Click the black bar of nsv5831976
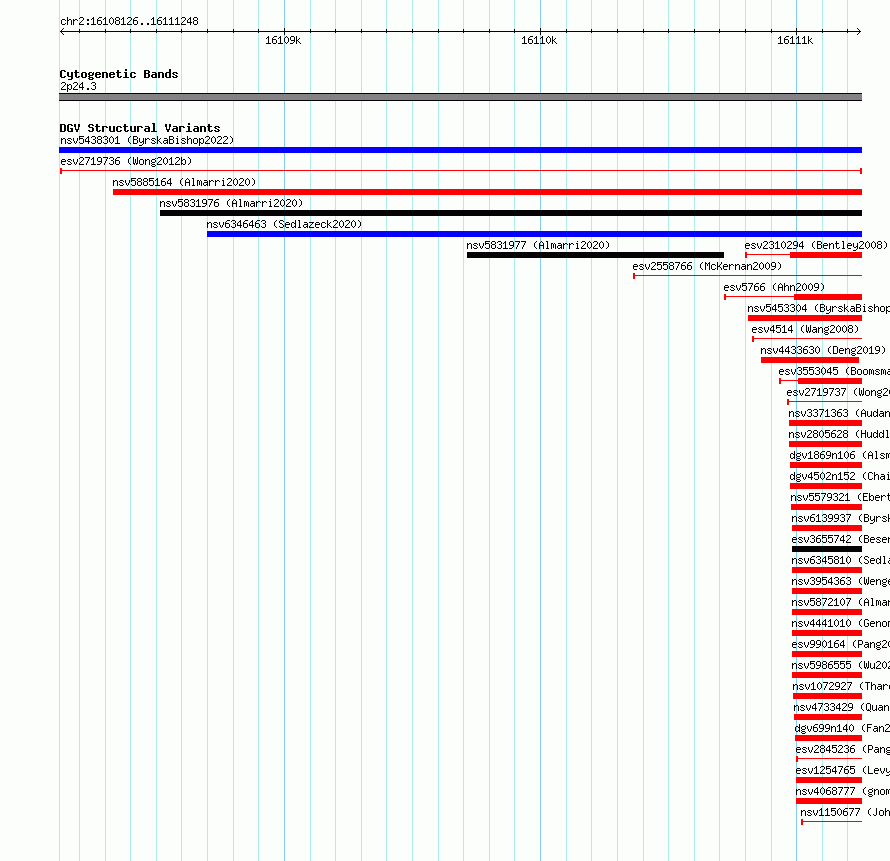Viewport: 890px width, 861px height. 511,213
